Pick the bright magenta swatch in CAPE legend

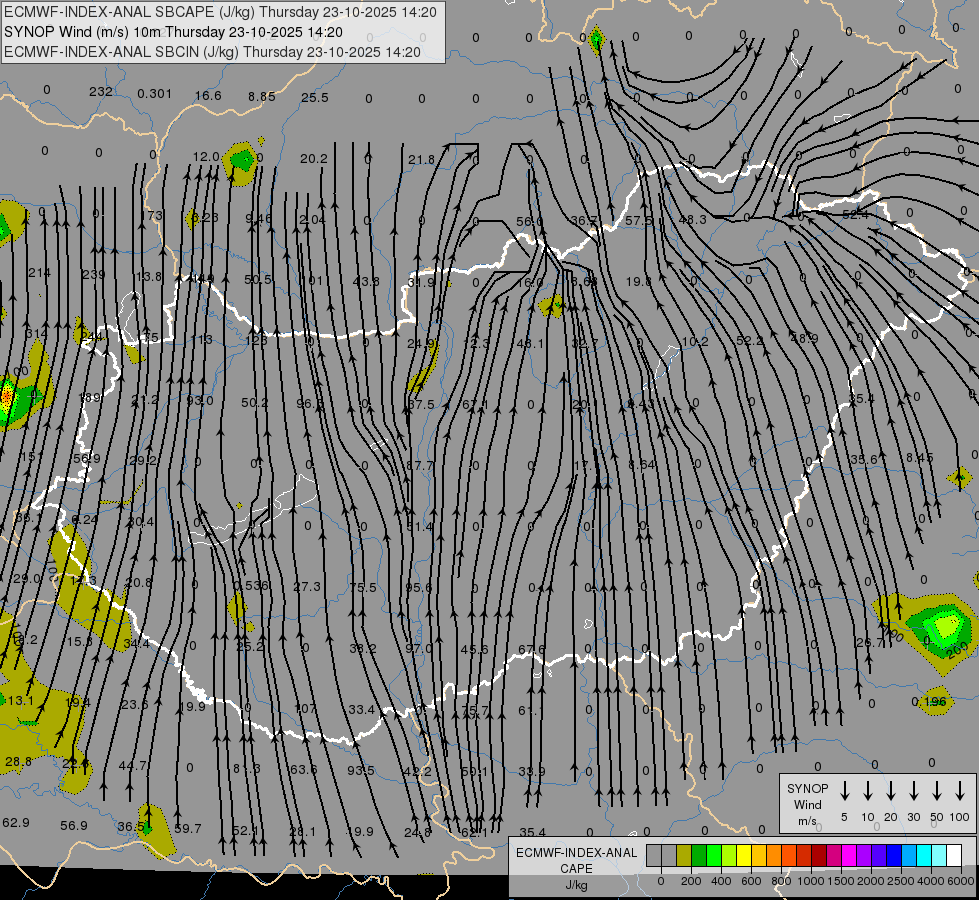[x=849, y=855]
